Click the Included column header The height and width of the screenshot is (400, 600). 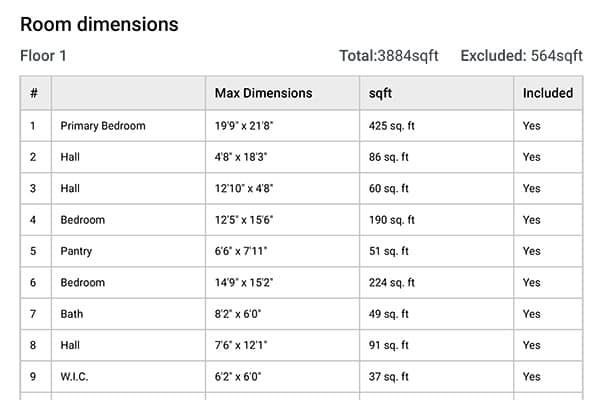tap(548, 93)
